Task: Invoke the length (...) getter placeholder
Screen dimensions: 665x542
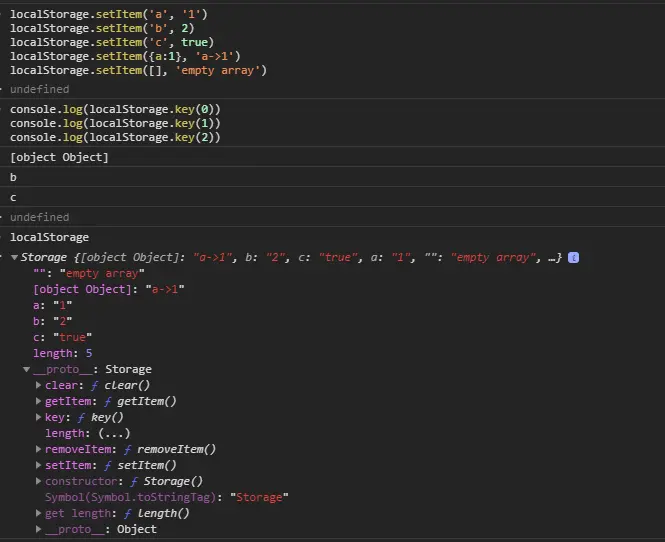Action: [114, 433]
